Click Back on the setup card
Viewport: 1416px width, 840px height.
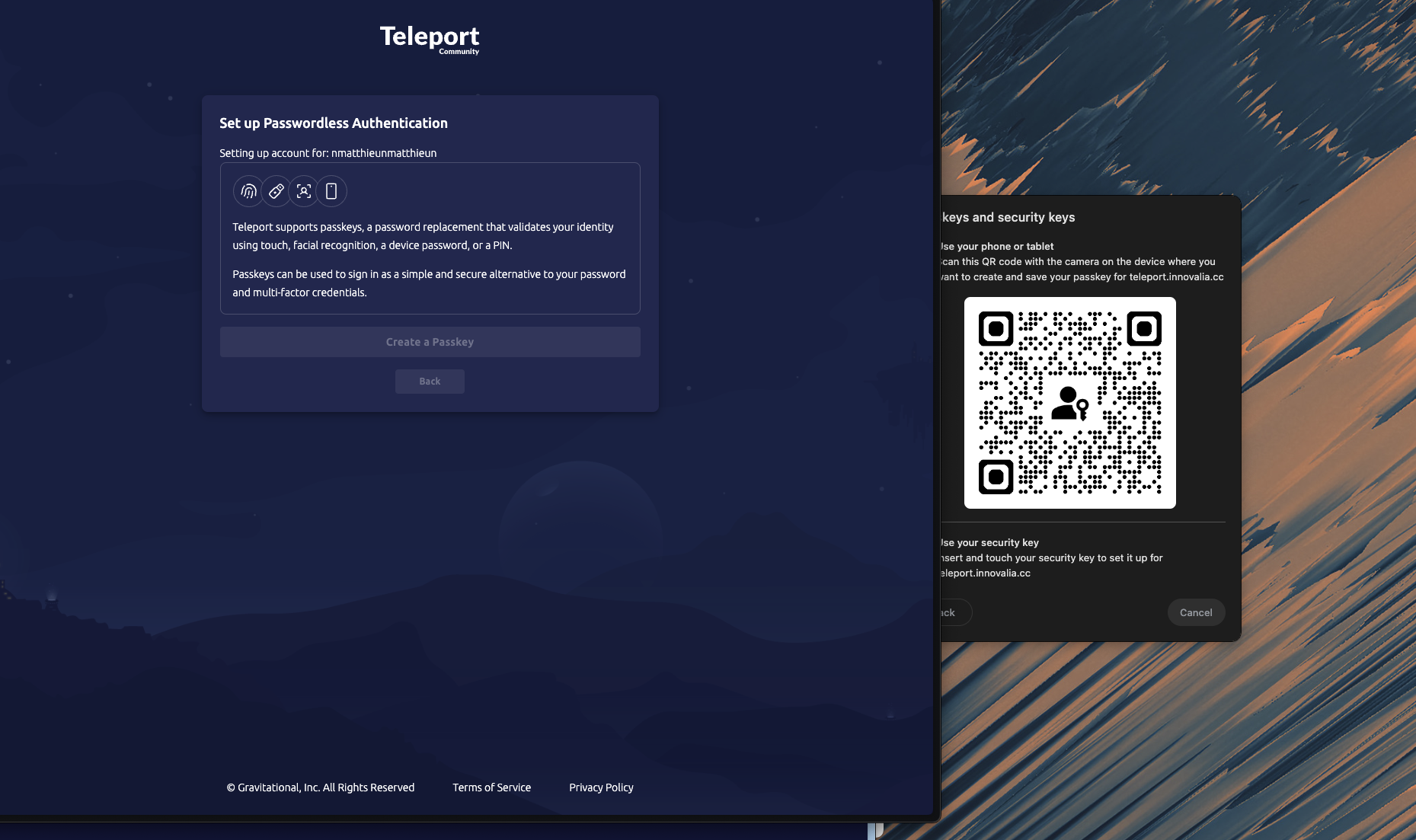(430, 381)
